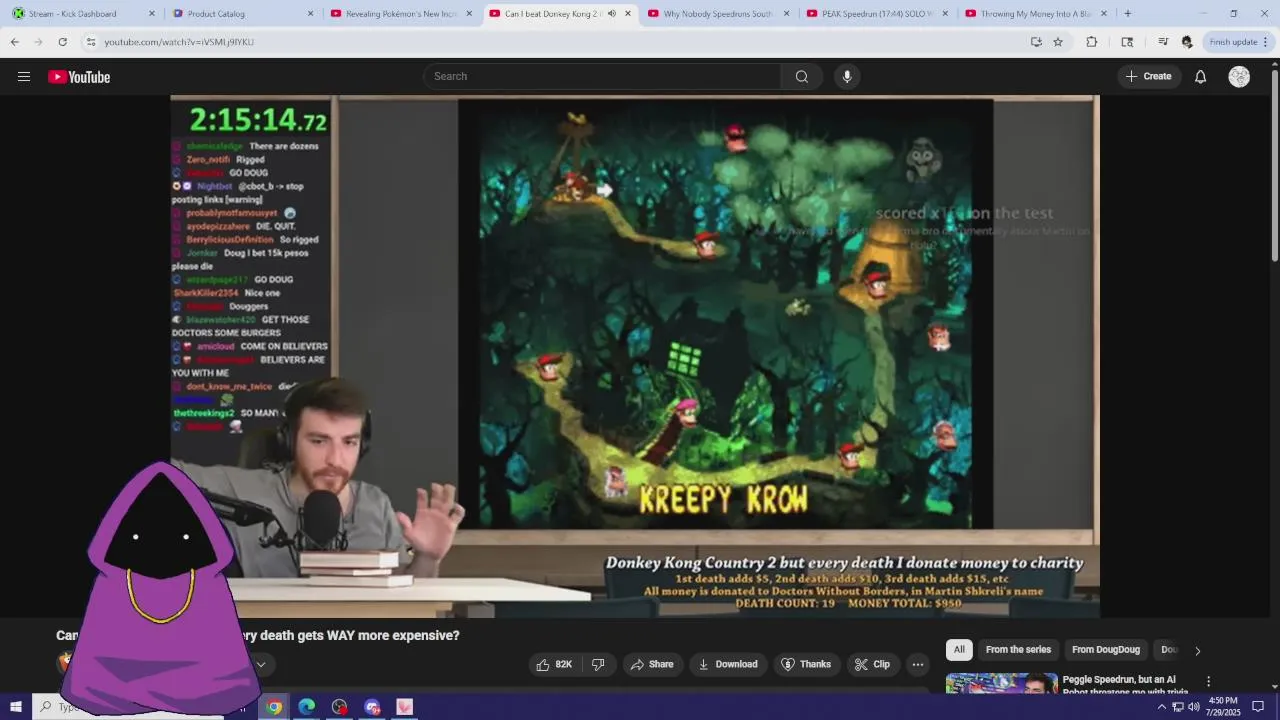Close the Product Catalog tab
Screen dimensions: 1280x720
click(x=310, y=14)
